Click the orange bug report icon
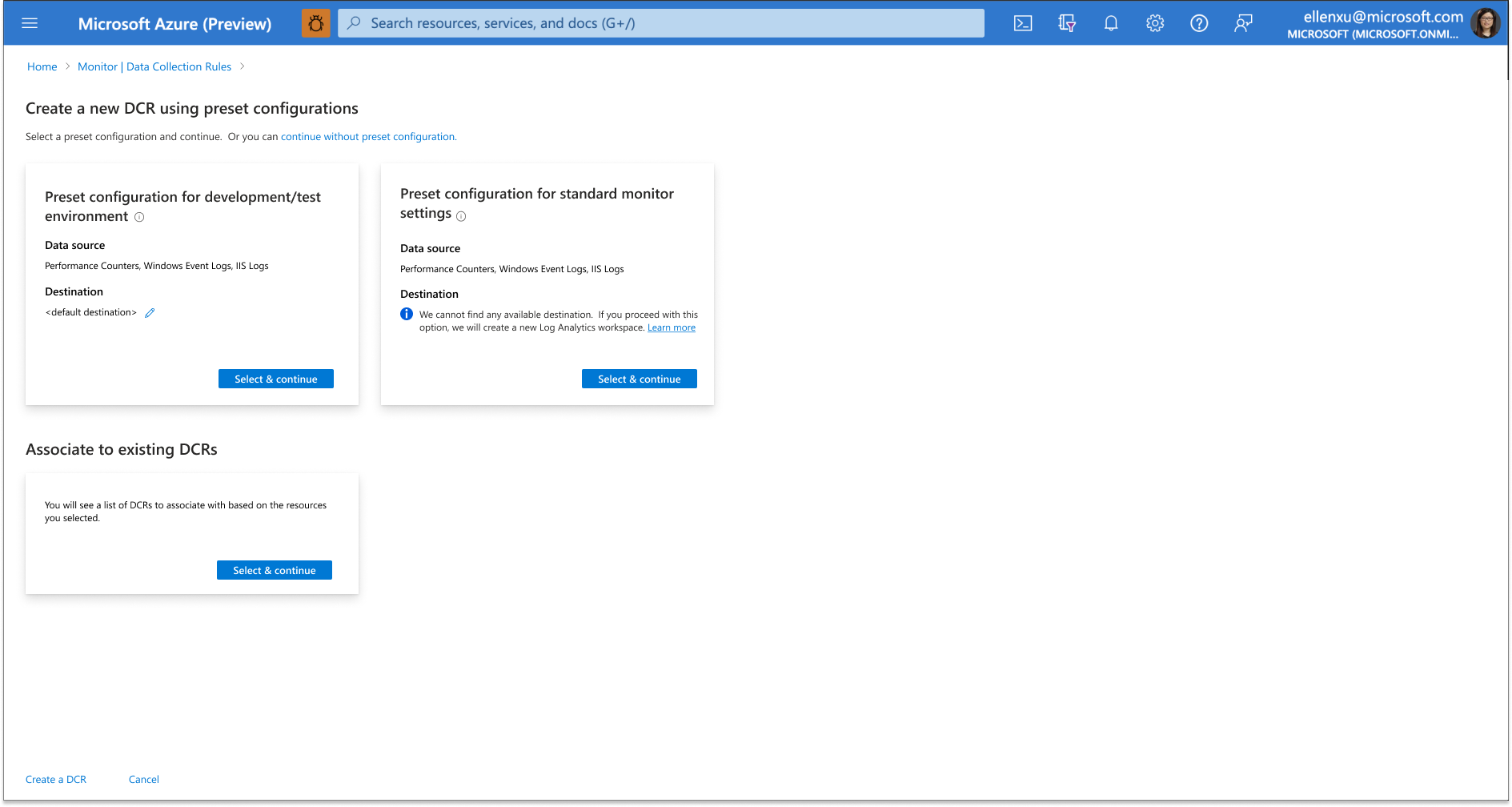This screenshot has height=807, width=1512. click(316, 23)
